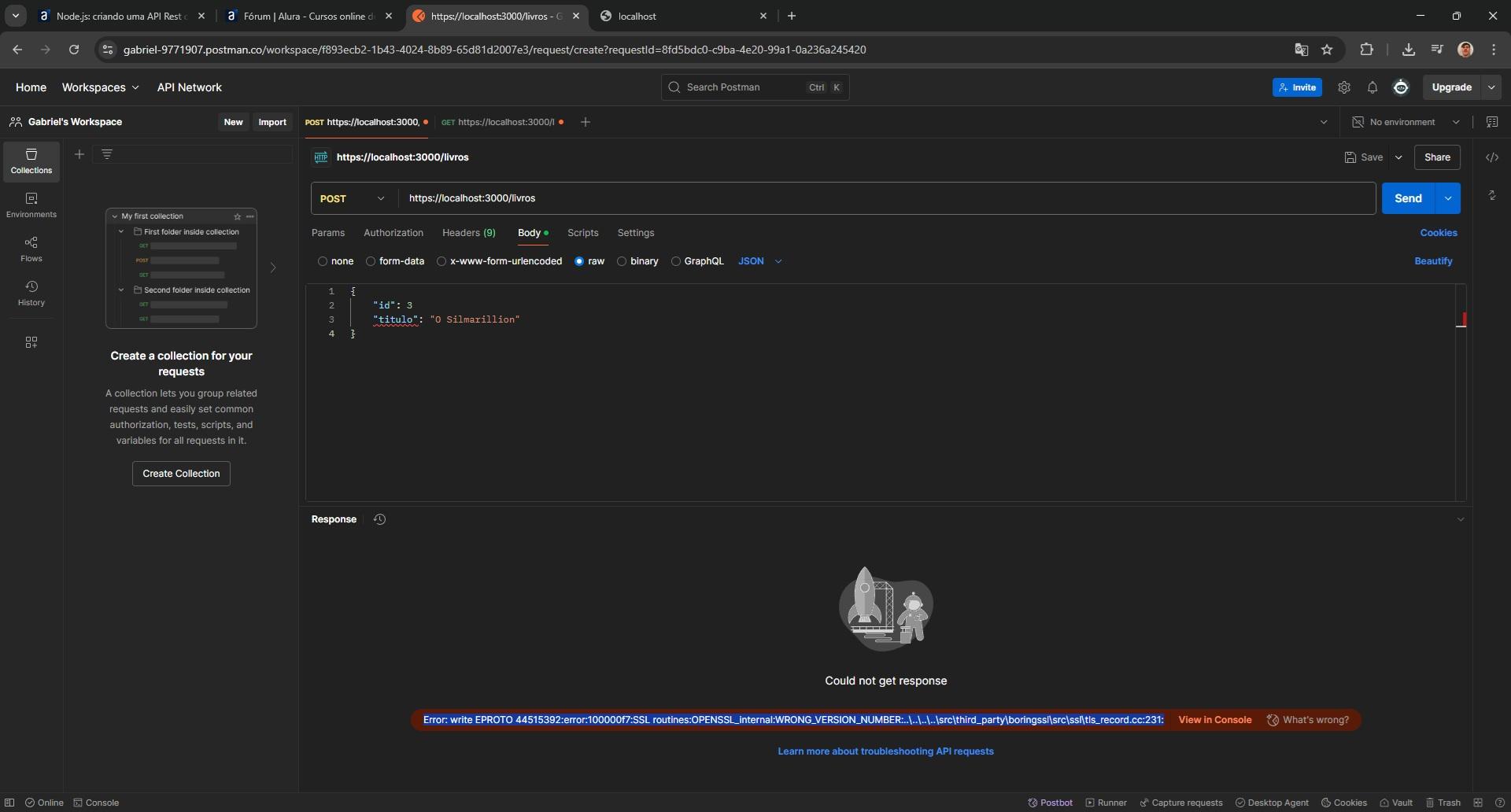Viewport: 1511px width, 812px height.
Task: Switch to the Params tab
Action: 328,233
